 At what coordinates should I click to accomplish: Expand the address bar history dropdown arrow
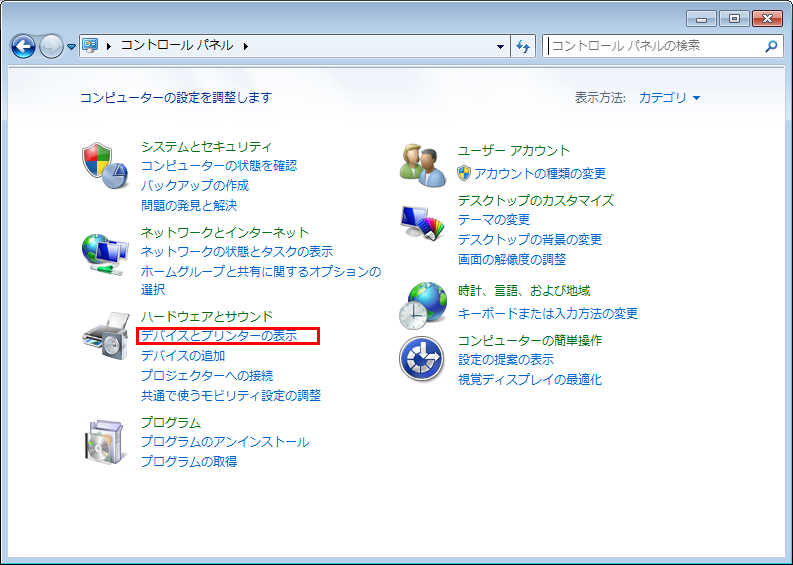coord(501,46)
